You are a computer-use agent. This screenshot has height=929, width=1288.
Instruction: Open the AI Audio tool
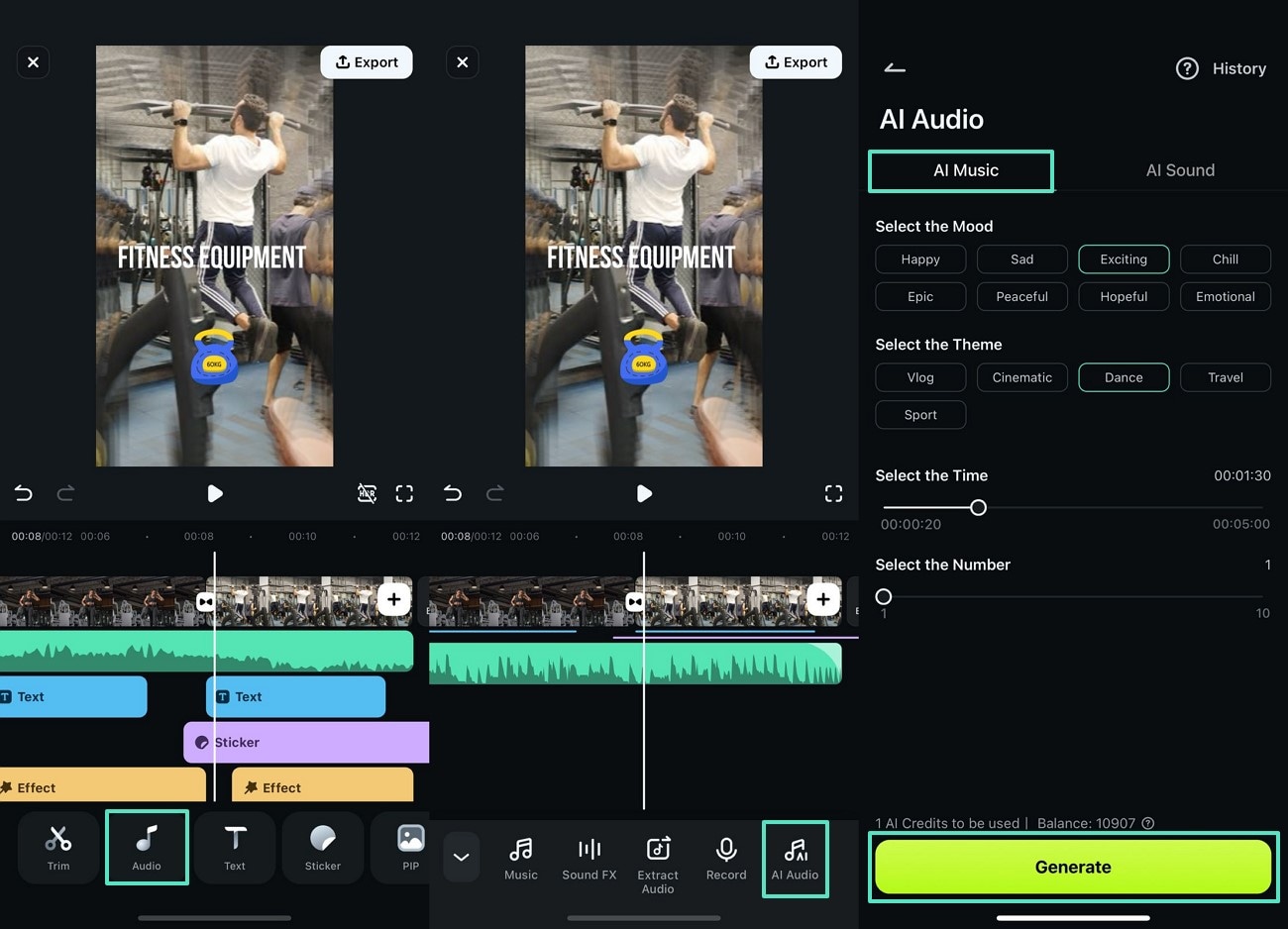(x=796, y=859)
